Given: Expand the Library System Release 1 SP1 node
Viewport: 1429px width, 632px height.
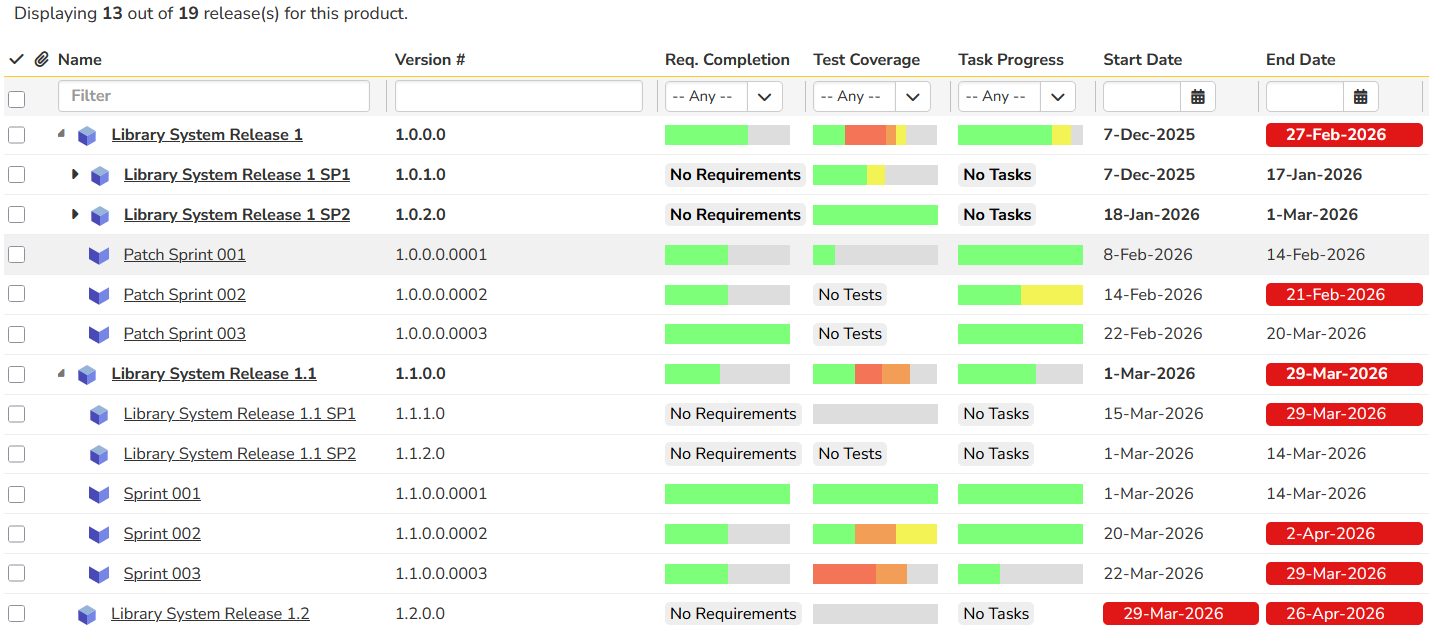Looking at the screenshot, I should click(x=75, y=175).
